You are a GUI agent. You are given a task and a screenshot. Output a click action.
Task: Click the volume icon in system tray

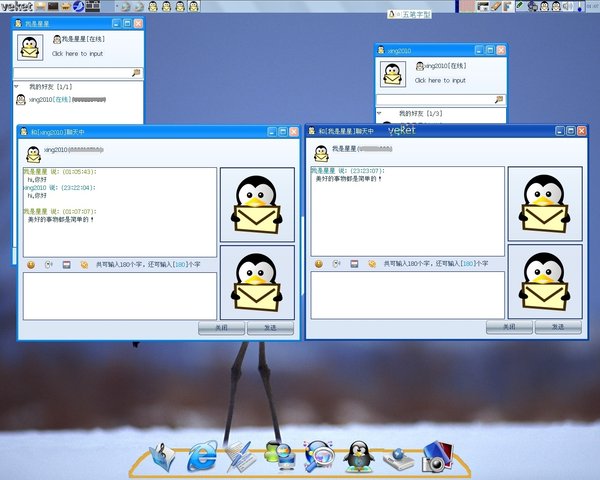pyautogui.click(x=569, y=6)
